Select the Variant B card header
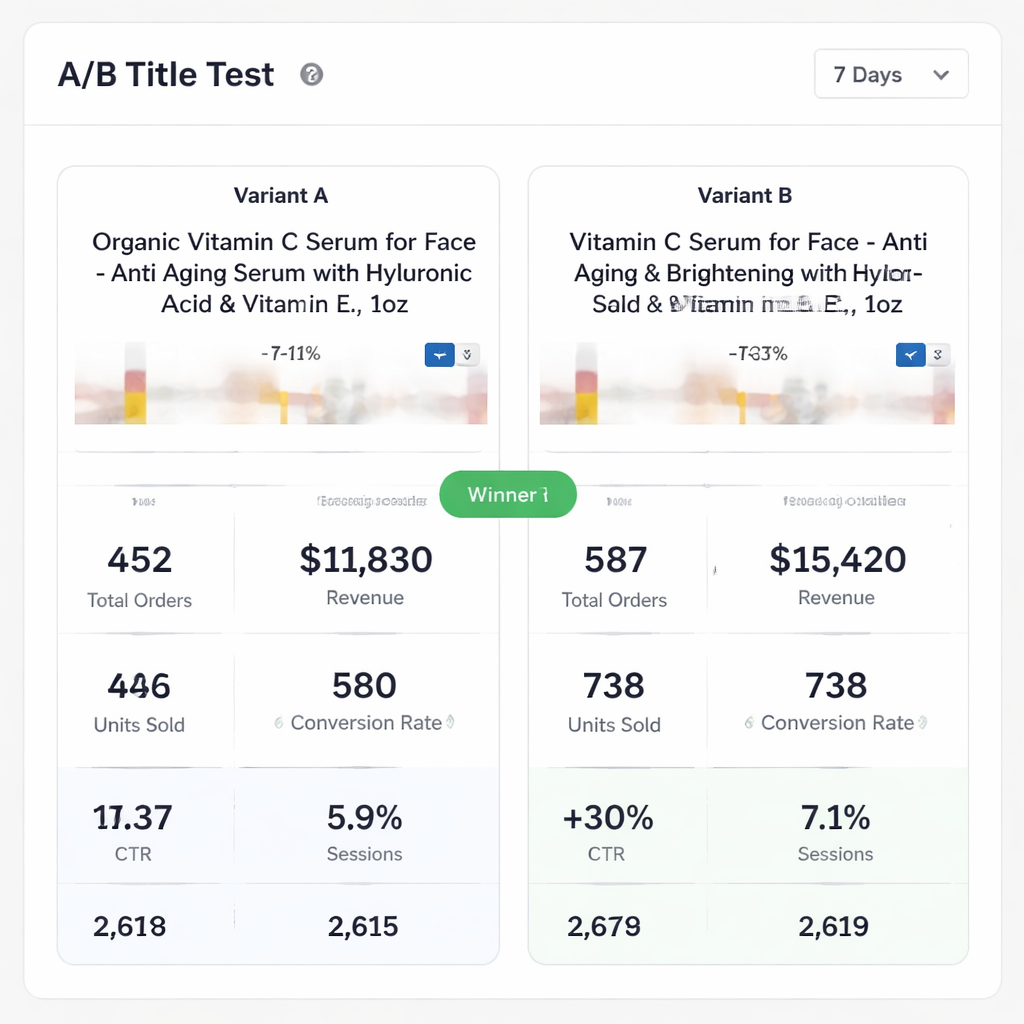 tap(744, 195)
